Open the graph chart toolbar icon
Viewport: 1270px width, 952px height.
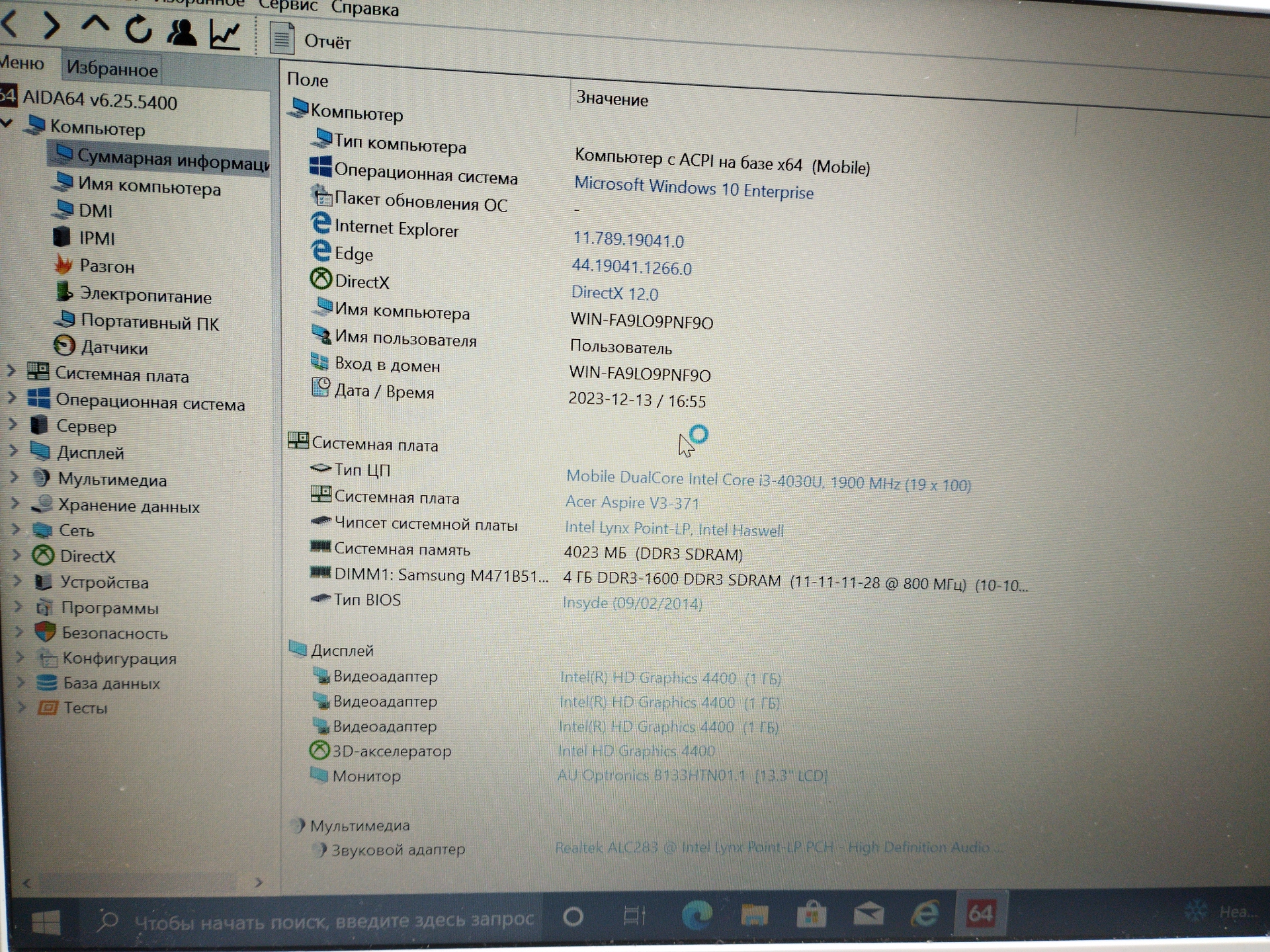pyautogui.click(x=225, y=34)
